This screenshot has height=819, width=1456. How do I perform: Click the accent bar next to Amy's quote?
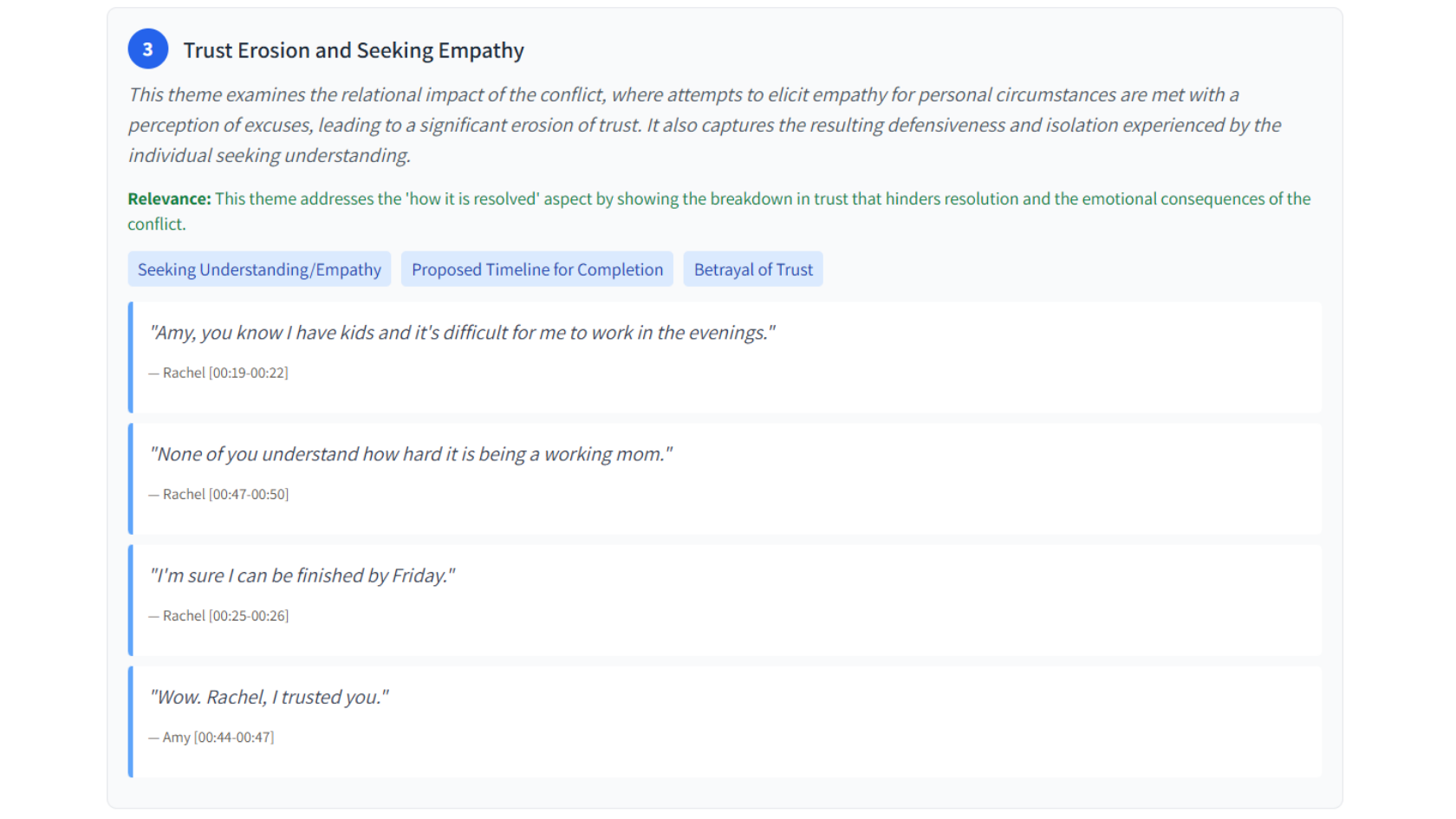tap(130, 719)
